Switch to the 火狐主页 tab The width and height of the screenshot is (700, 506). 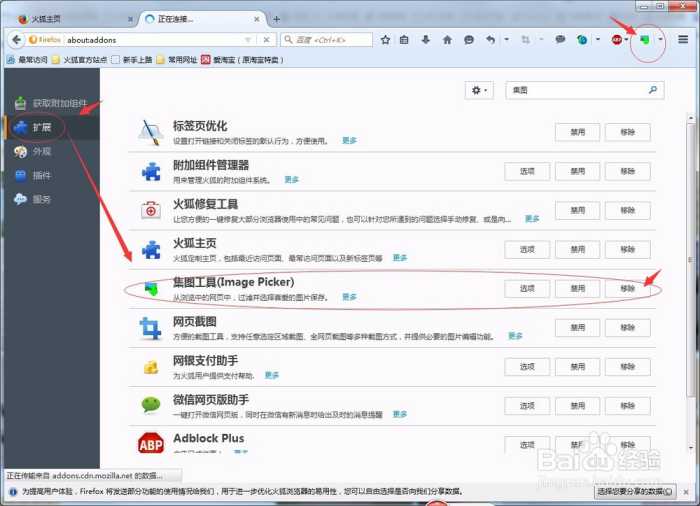pyautogui.click(x=75, y=19)
